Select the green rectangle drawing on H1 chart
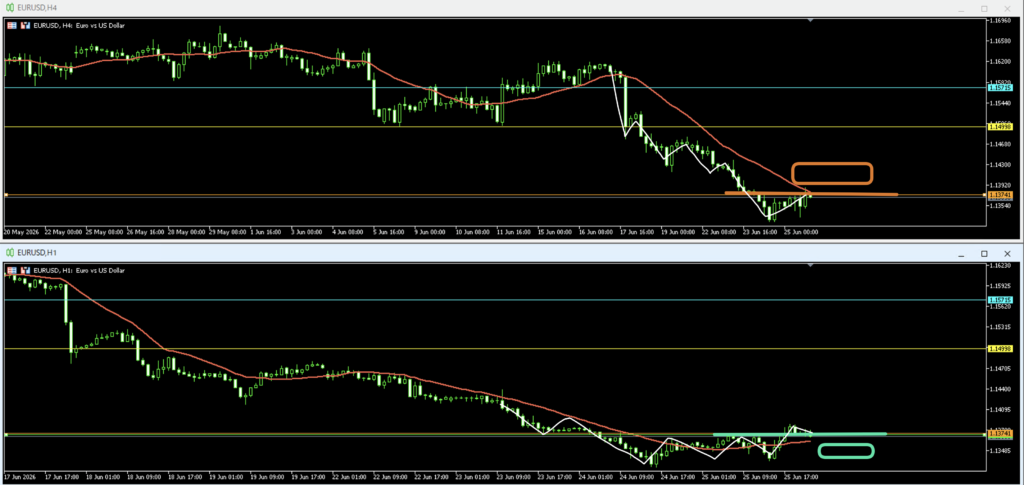This screenshot has width=1024, height=485. tap(846, 450)
